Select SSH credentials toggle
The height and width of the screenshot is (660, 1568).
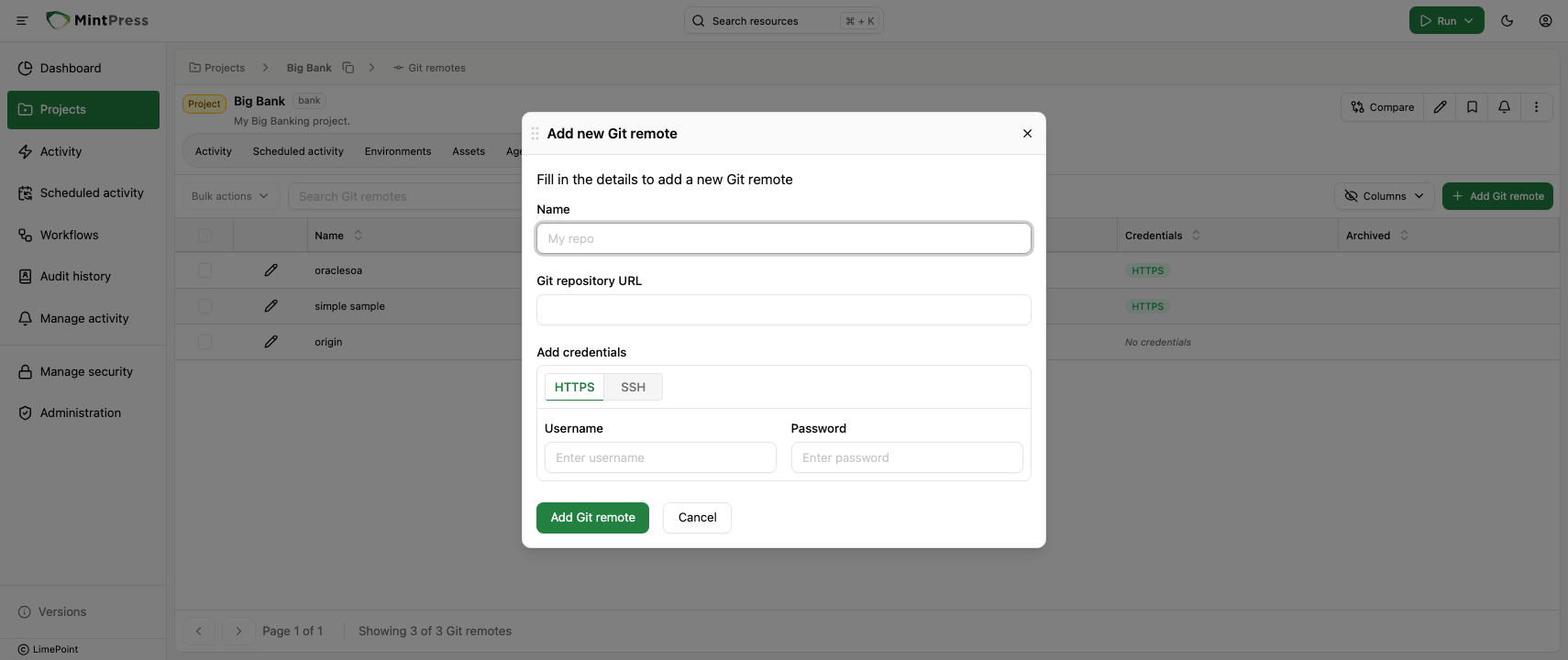coord(633,387)
